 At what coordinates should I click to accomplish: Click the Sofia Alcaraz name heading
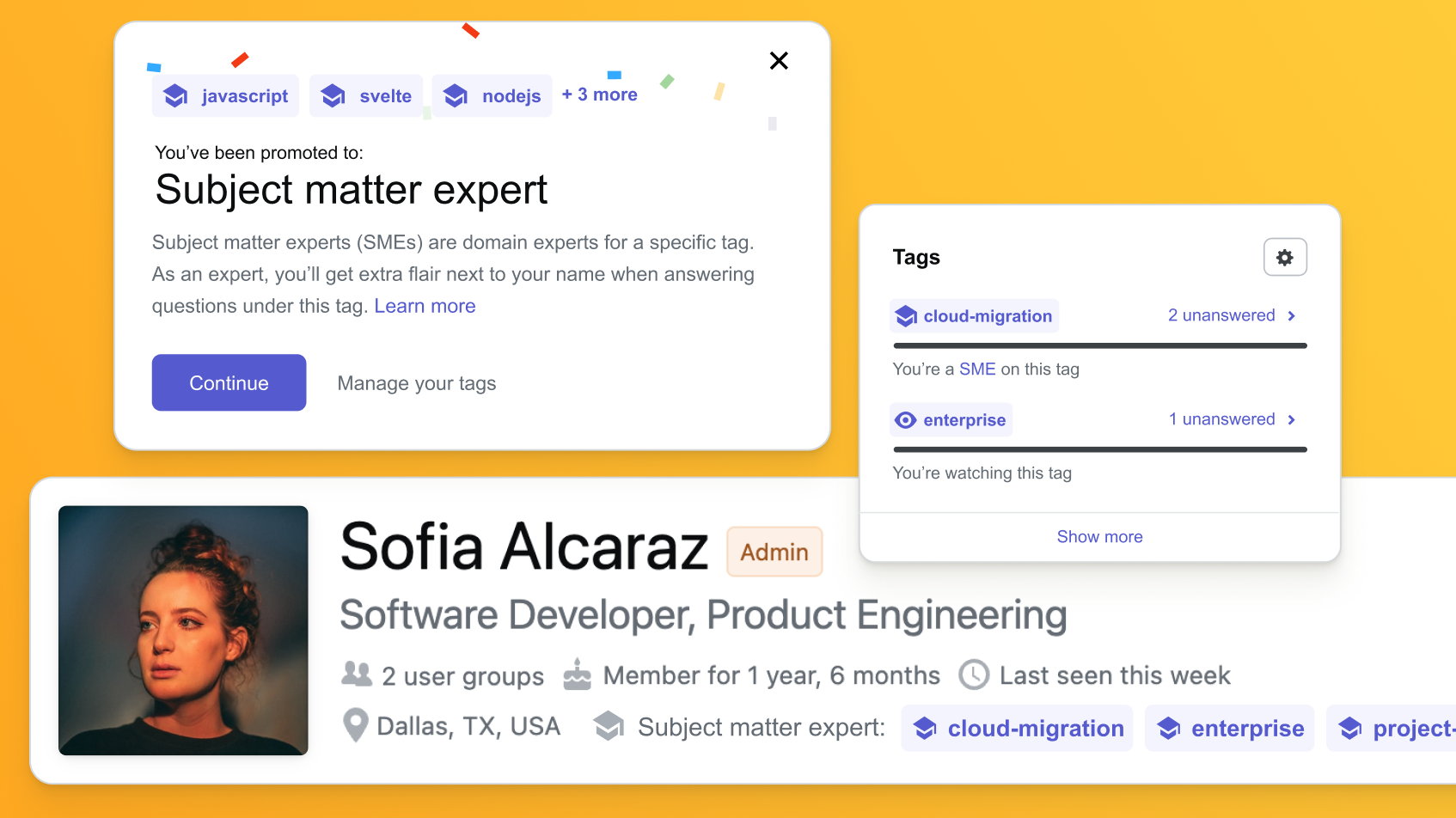coord(524,547)
